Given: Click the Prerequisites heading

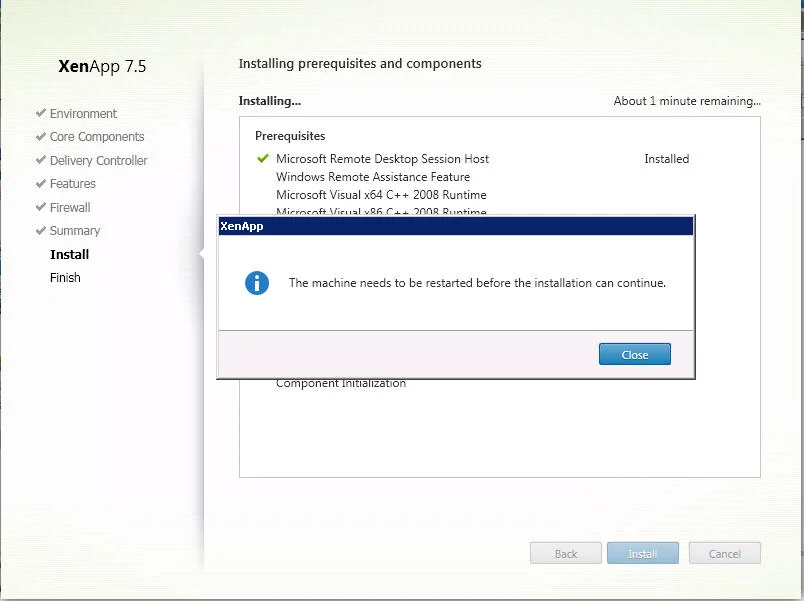Looking at the screenshot, I should 290,136.
